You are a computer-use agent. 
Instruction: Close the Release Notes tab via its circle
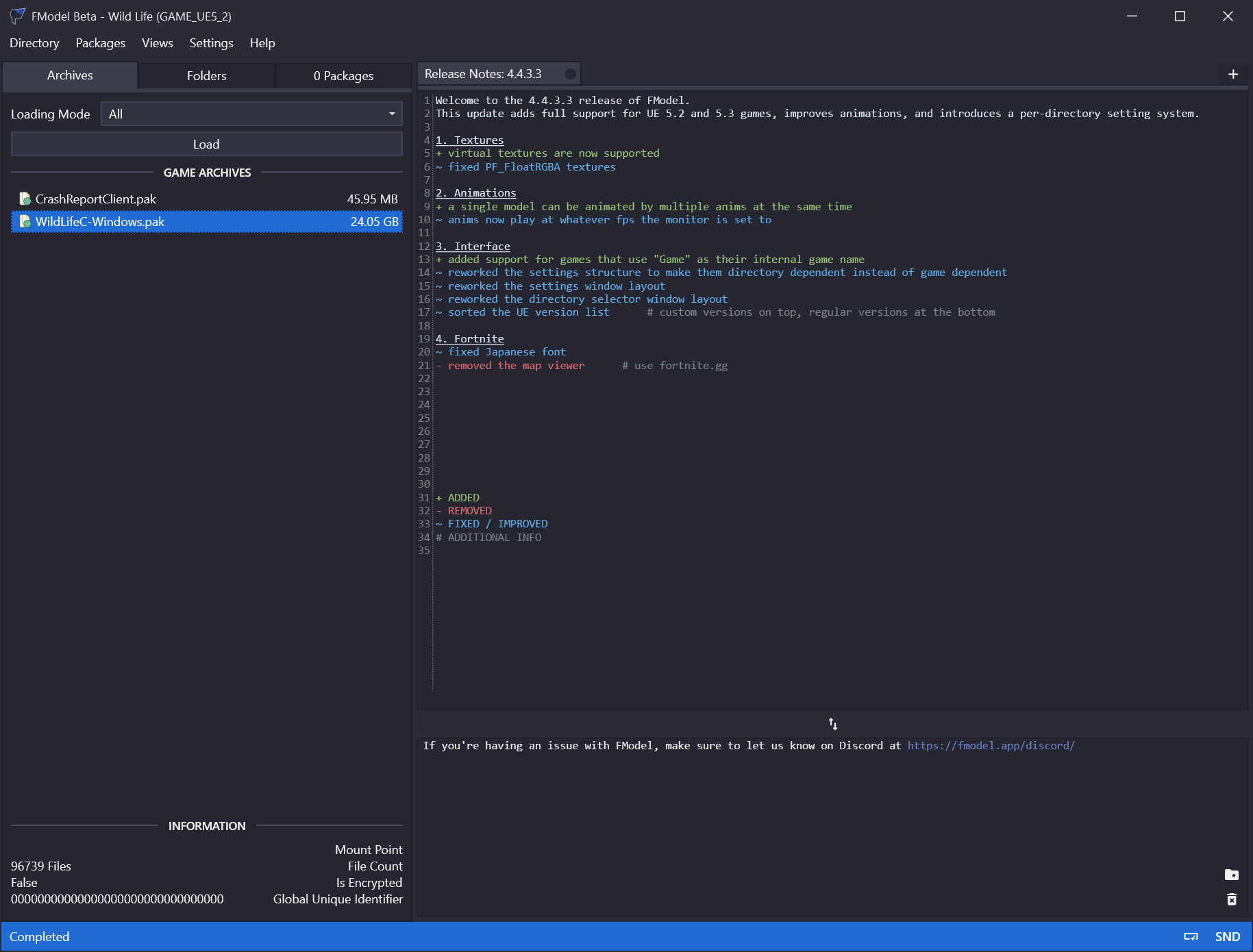[570, 74]
